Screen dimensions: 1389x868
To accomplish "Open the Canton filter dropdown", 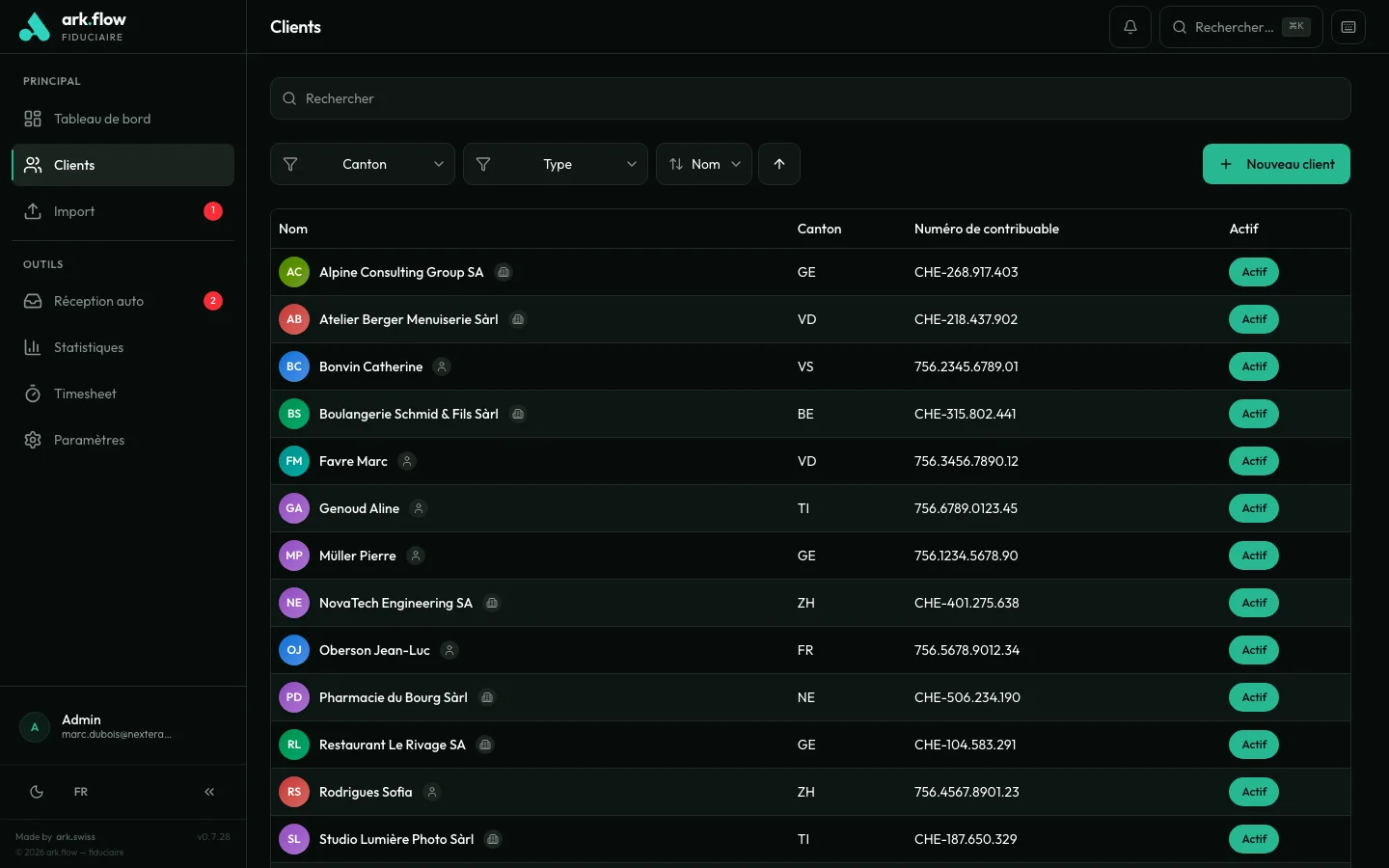I will pos(363,164).
